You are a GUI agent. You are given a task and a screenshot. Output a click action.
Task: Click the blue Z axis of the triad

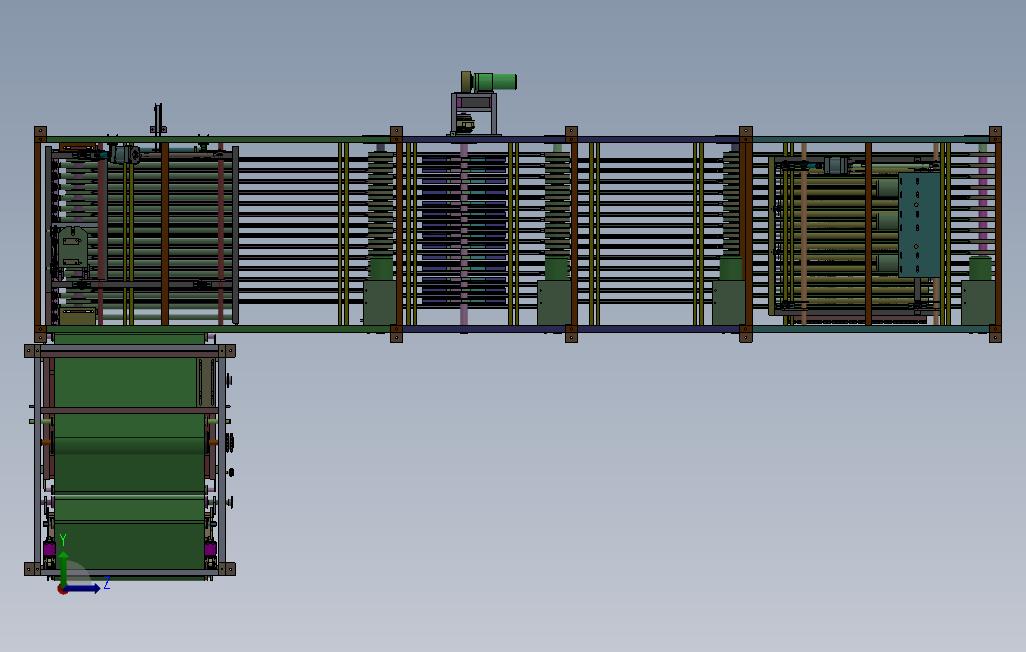point(83,589)
